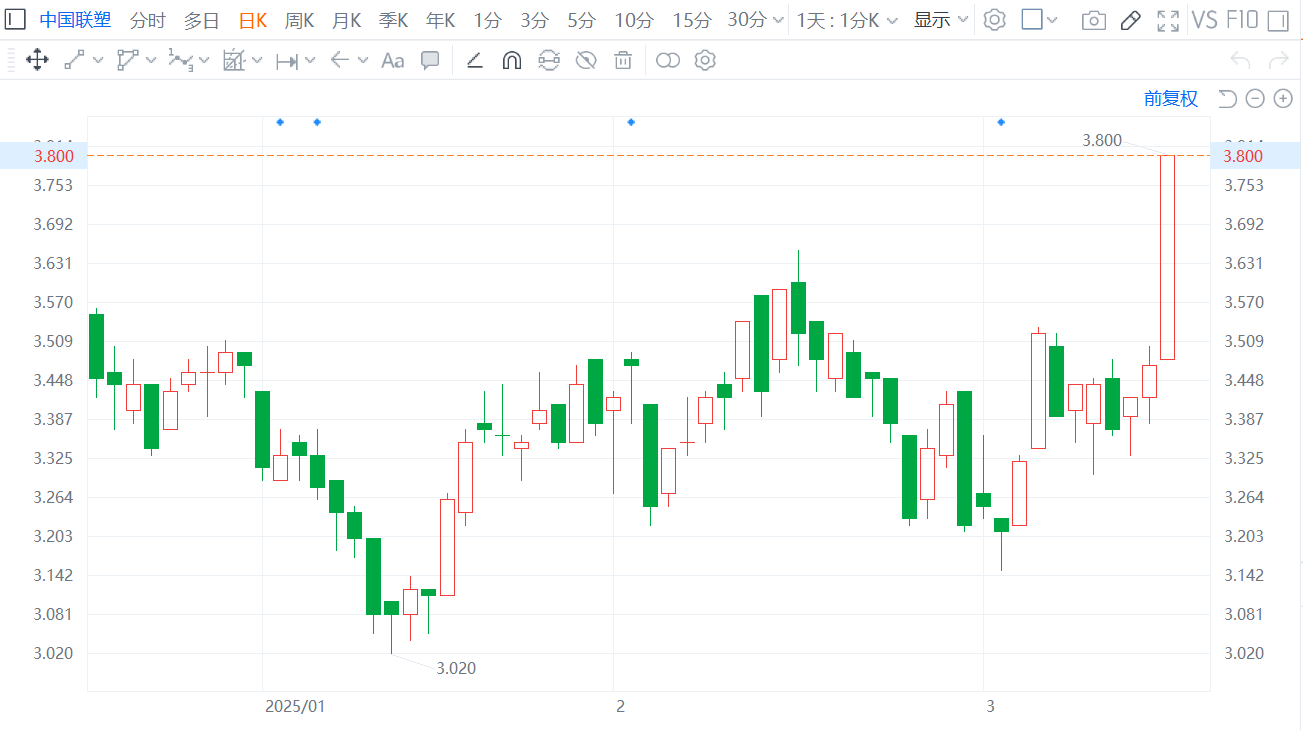Screen dimensions: 1303x730
Task: Toggle the drawing pencil tool
Action: click(1131, 20)
